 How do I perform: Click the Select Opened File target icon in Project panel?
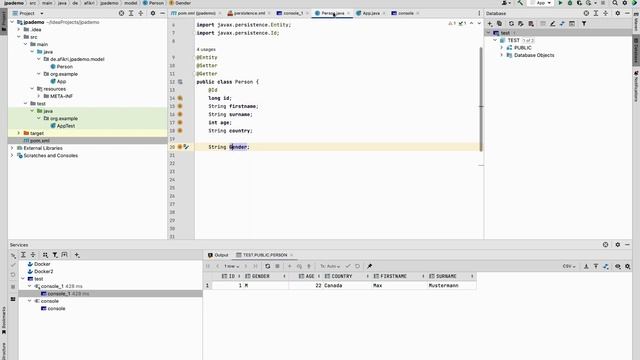121,13
